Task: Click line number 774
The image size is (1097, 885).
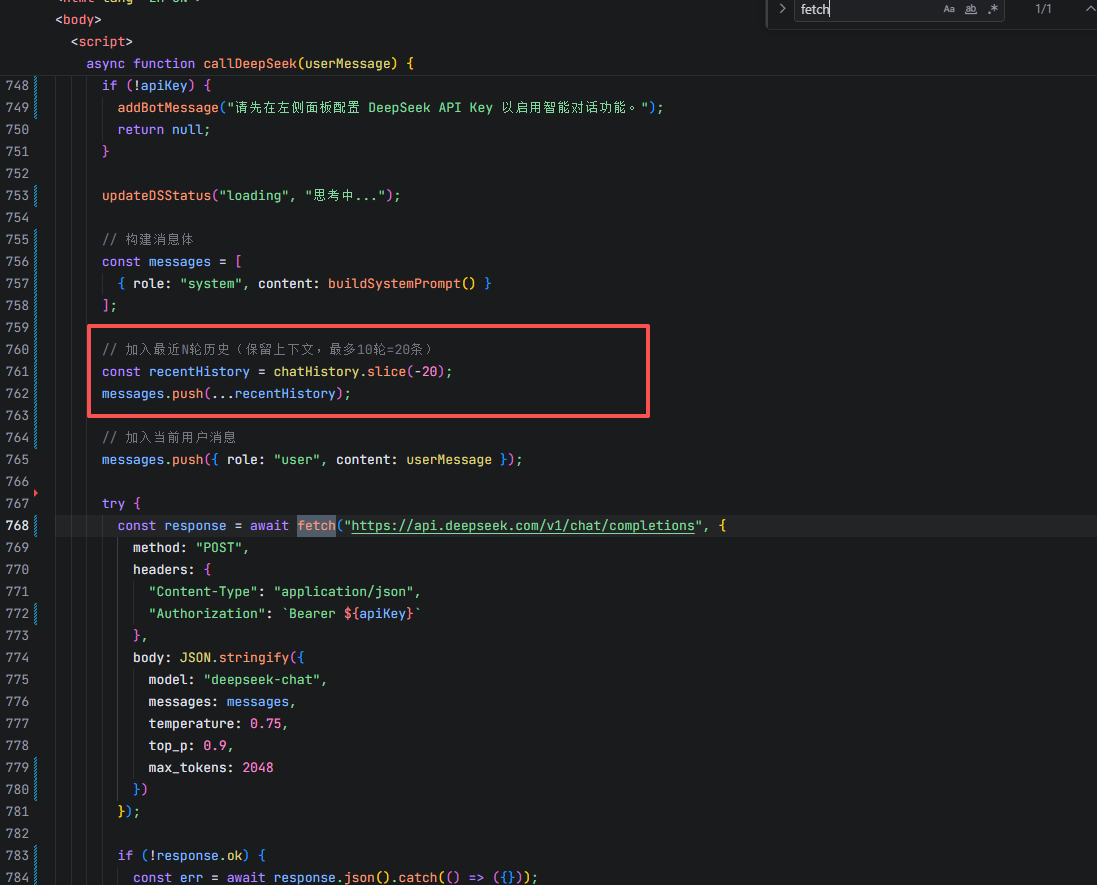Action: click(17, 658)
